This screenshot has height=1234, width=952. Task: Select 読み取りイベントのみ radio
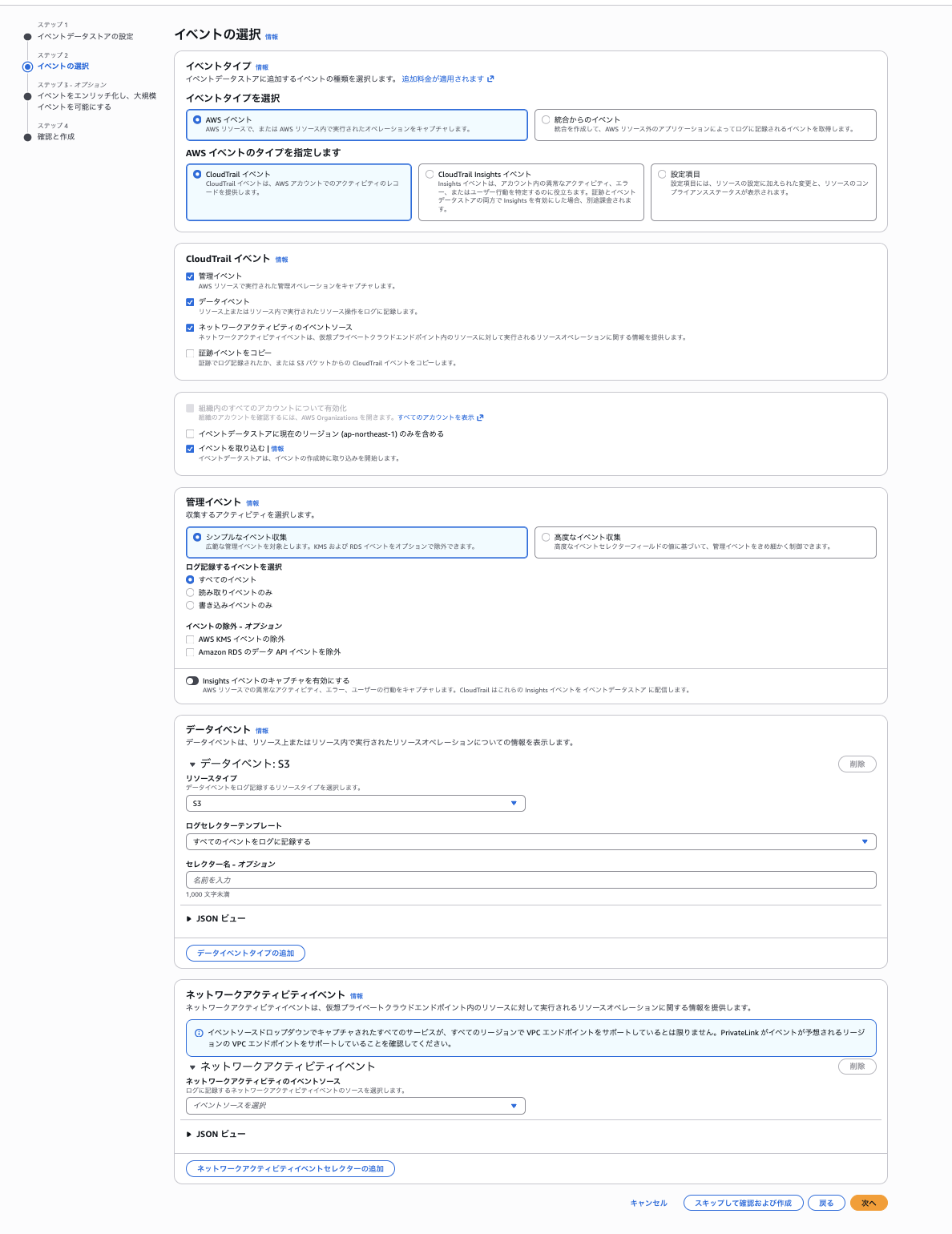point(190,592)
